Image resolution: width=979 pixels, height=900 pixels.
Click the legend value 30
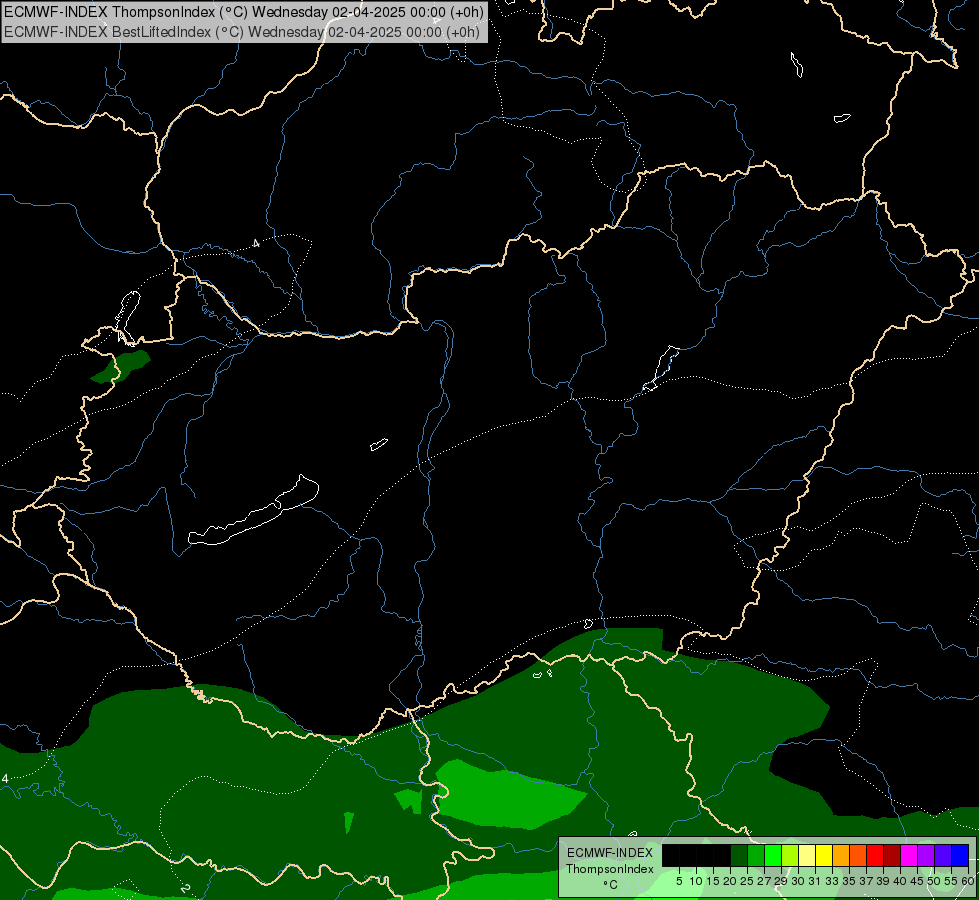coord(798,881)
